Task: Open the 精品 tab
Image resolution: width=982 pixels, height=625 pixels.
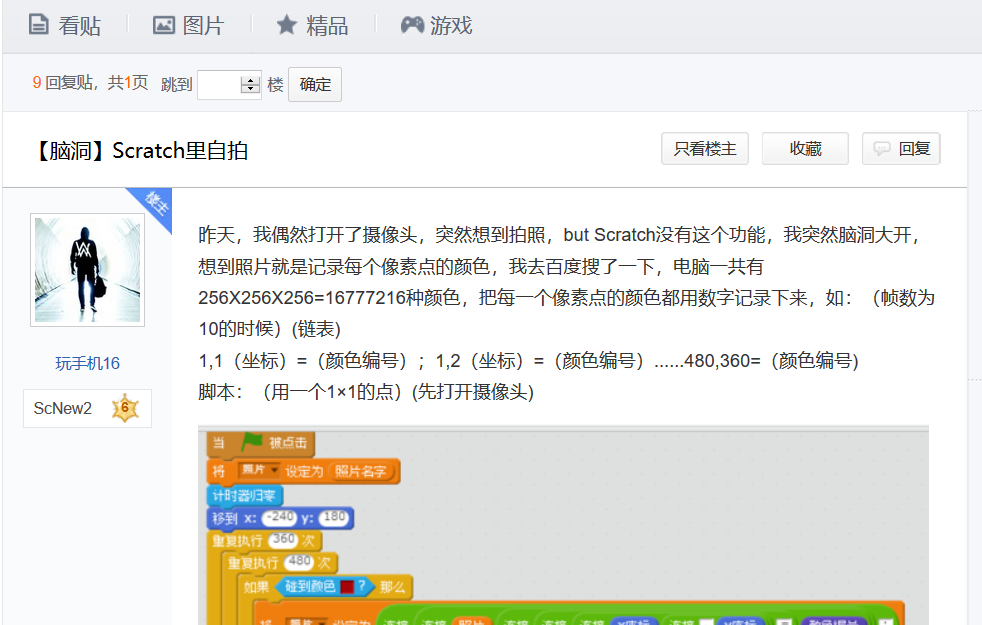Action: pos(312,26)
